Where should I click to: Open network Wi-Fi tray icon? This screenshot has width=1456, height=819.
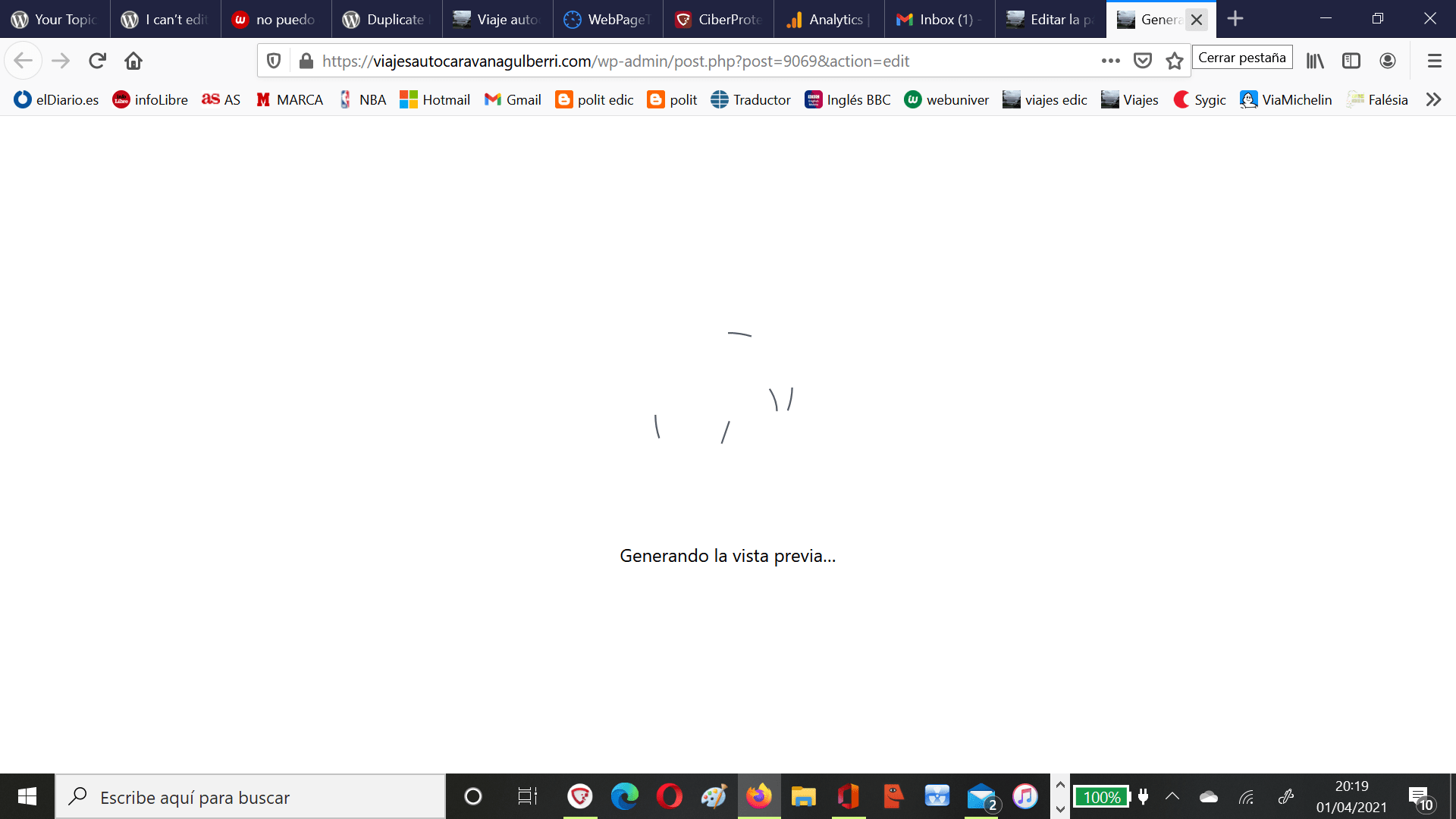1247,796
